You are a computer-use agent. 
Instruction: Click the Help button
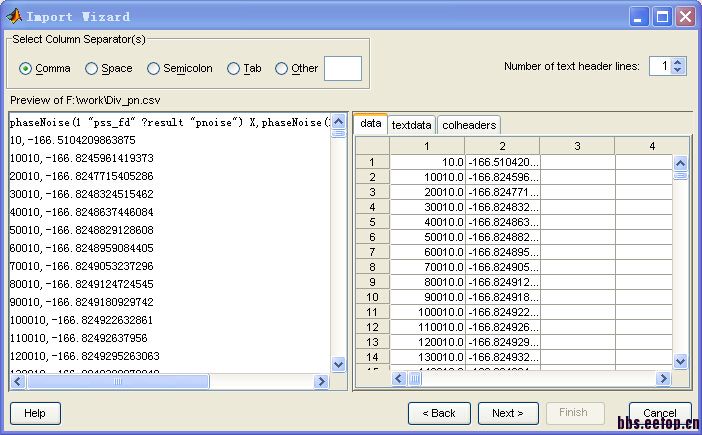click(x=35, y=413)
